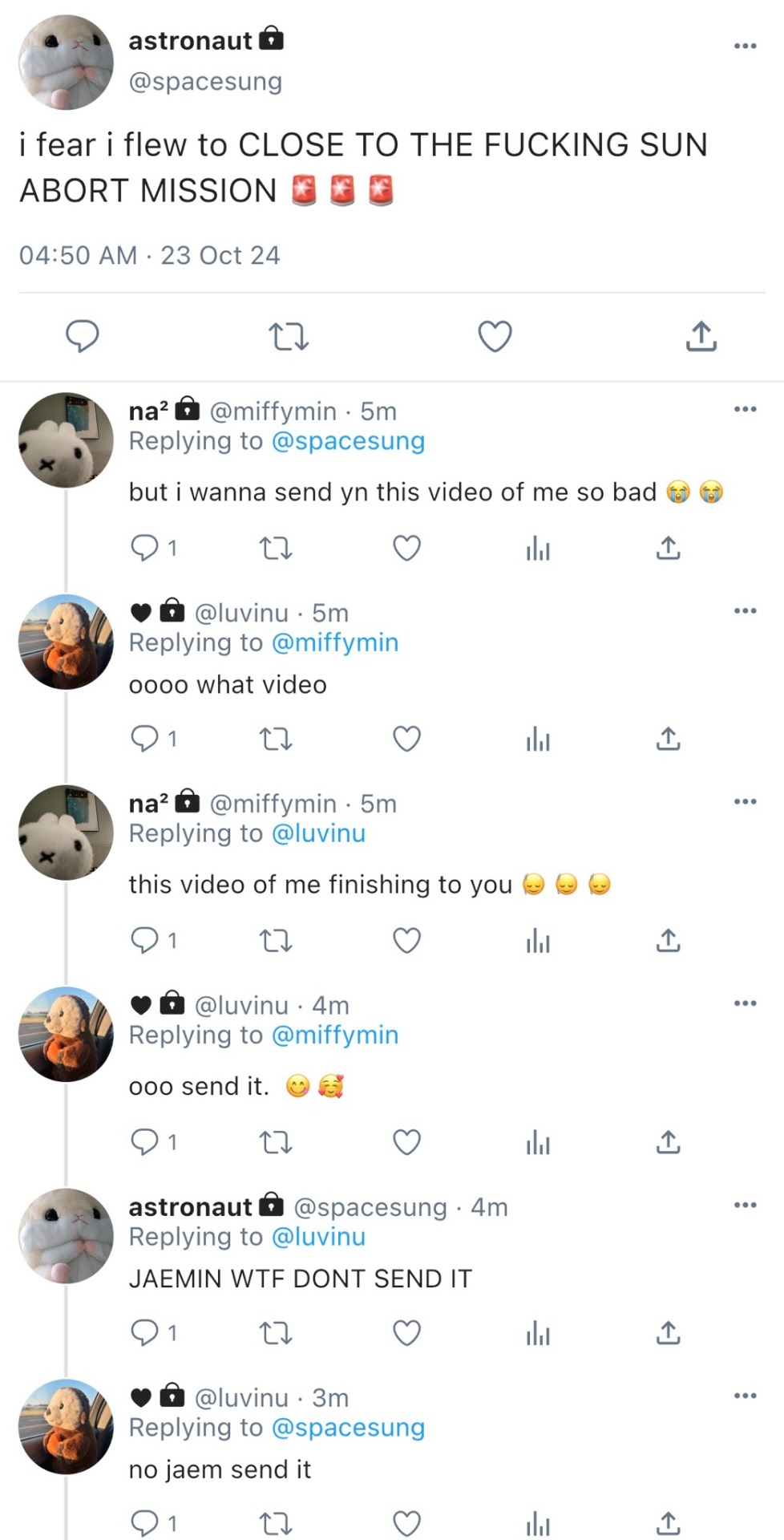Open @luvinu avatar on 'ooo send it.' reply
Image resolution: width=784 pixels, height=1540 pixels.
tap(67, 1034)
